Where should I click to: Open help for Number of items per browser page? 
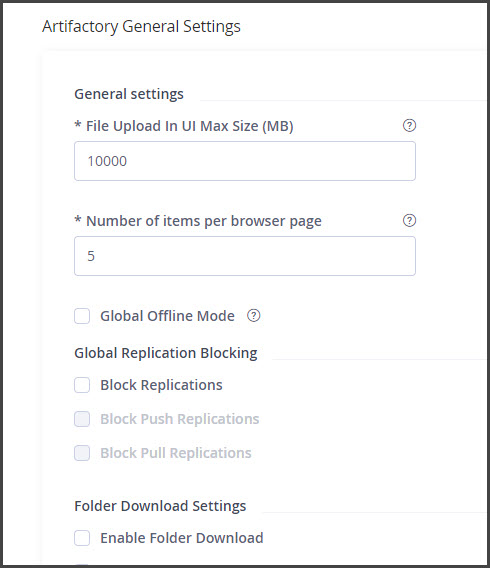point(409,221)
